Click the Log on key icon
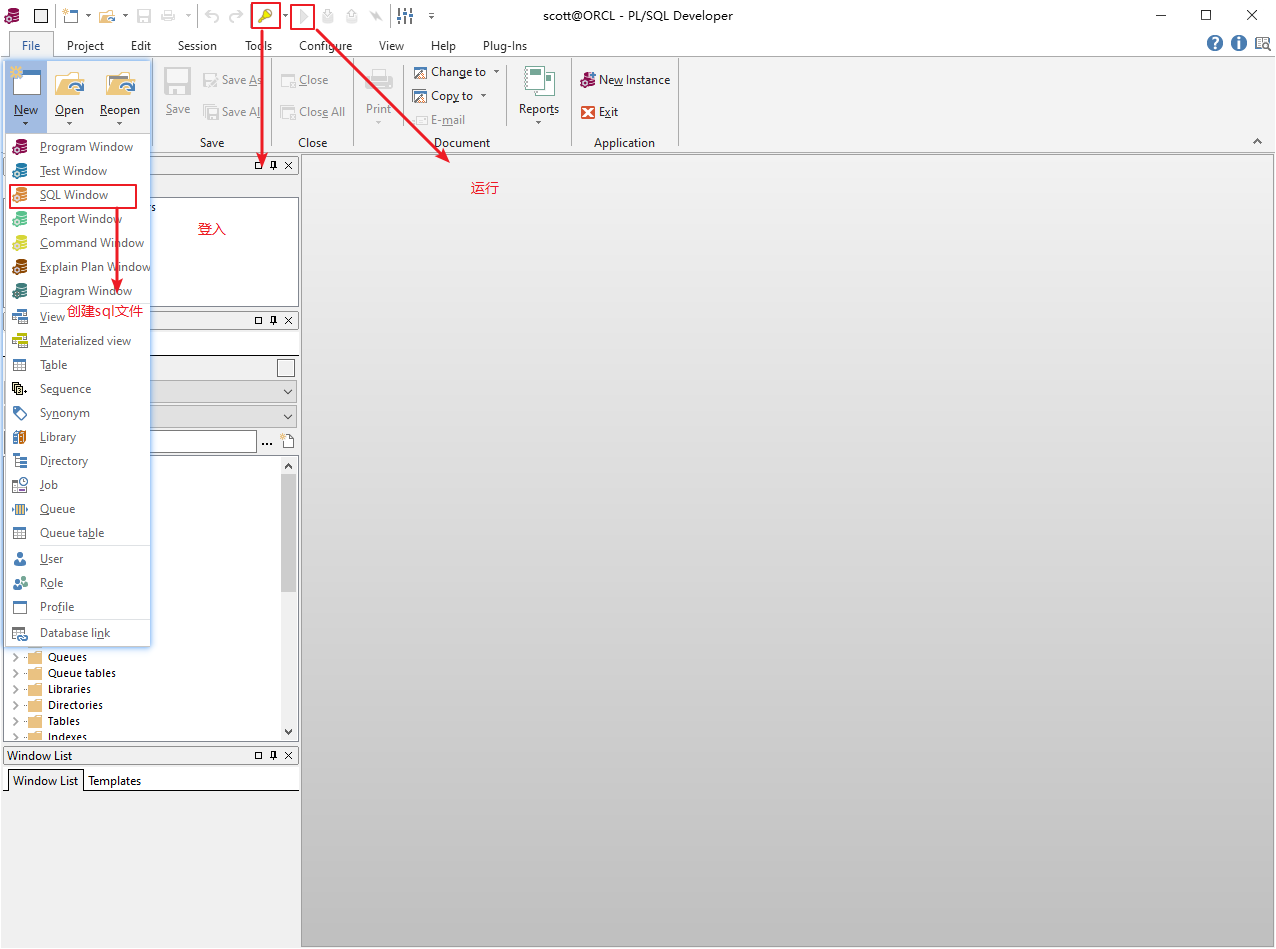The height and width of the screenshot is (949, 1276). [264, 16]
